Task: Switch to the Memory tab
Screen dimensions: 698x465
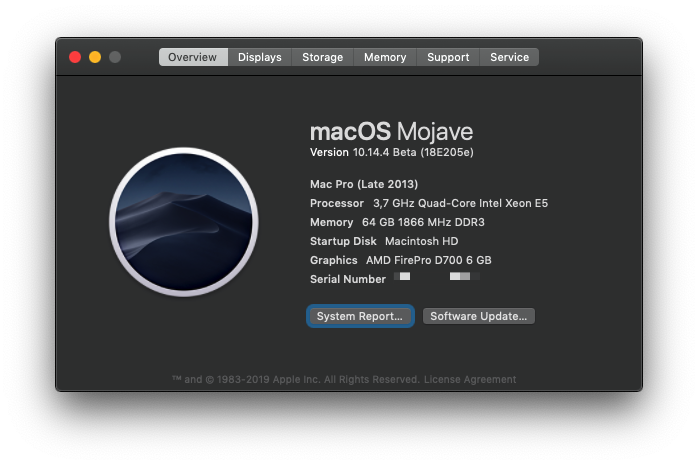Action: [x=385, y=57]
